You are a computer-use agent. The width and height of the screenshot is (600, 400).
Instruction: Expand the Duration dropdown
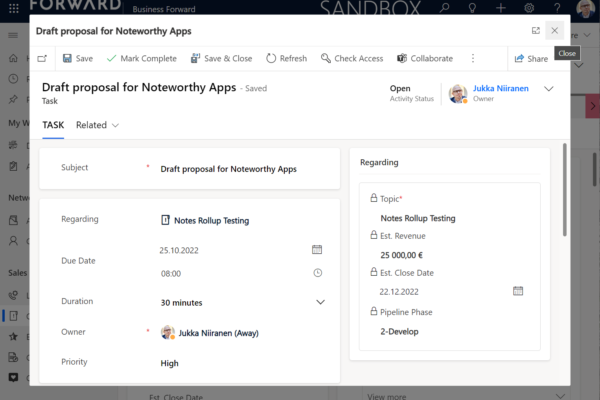(x=320, y=302)
